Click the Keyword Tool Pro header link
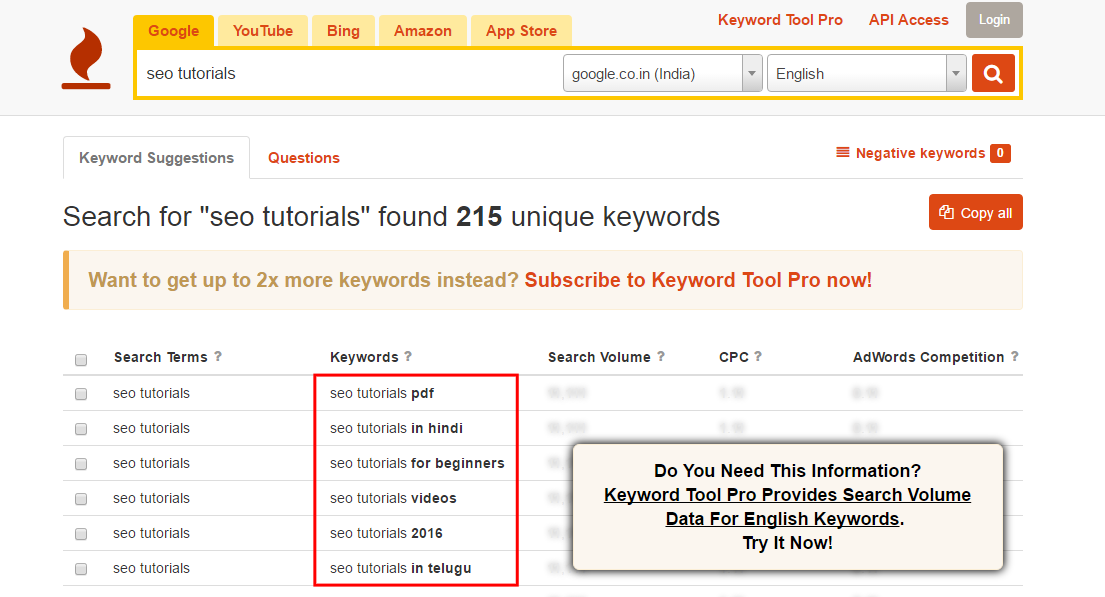 780,20
